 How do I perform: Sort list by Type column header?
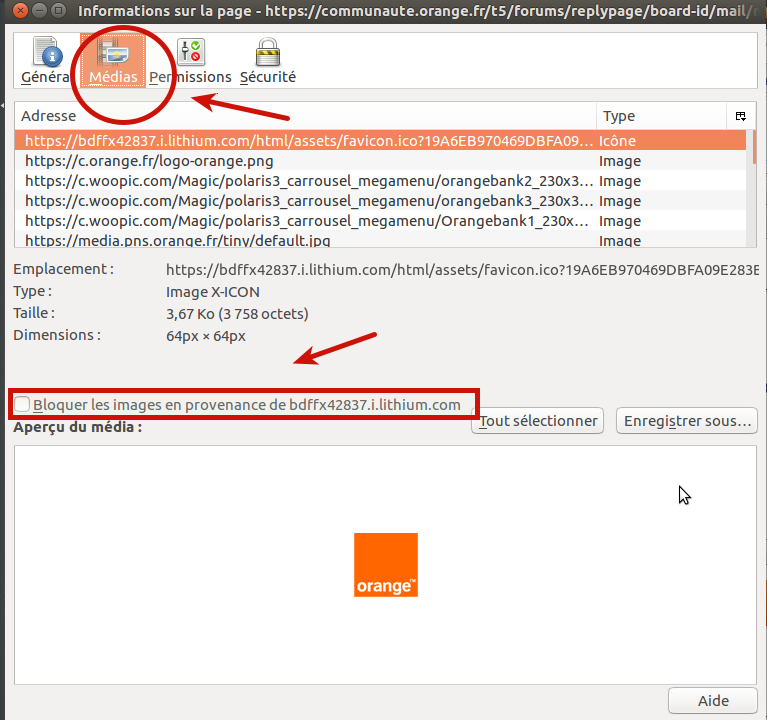[x=661, y=116]
